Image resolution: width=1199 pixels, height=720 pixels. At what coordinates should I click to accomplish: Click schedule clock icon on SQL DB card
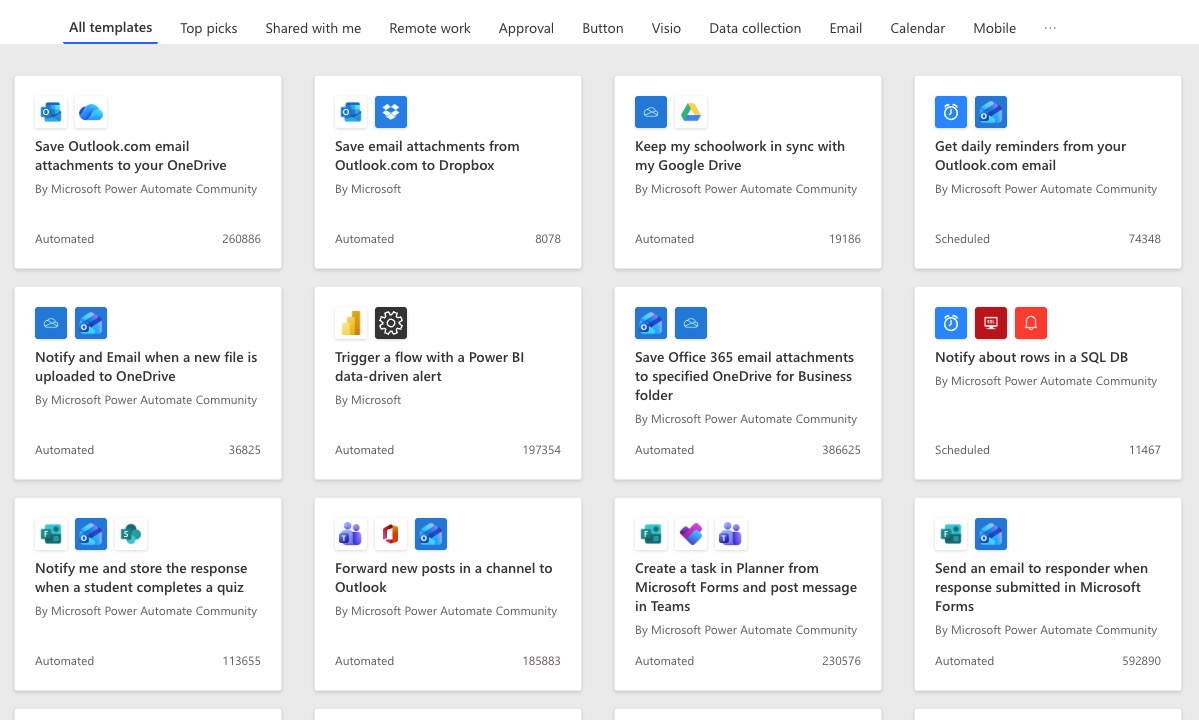(950, 323)
